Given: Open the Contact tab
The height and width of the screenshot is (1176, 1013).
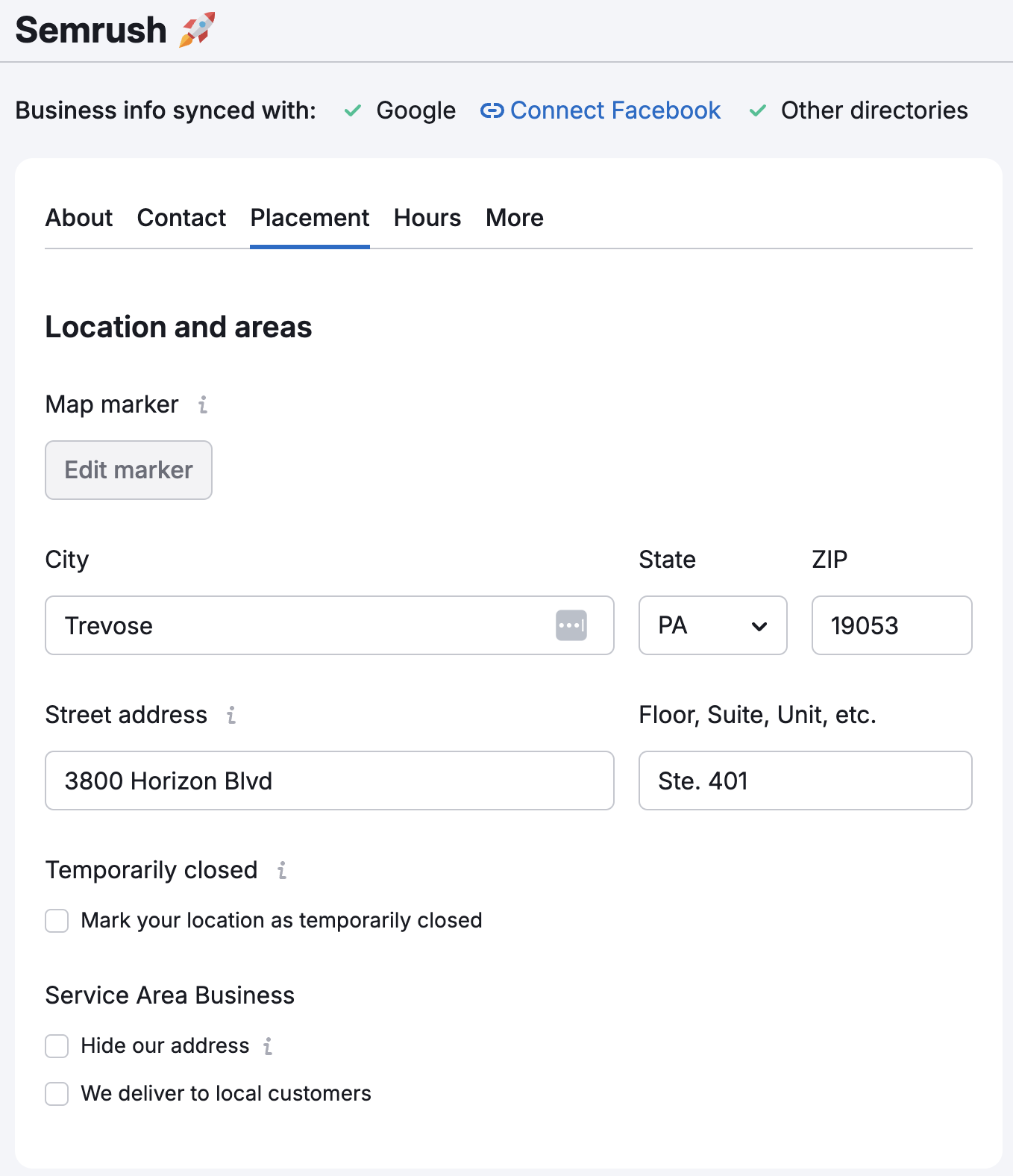Looking at the screenshot, I should click(181, 218).
